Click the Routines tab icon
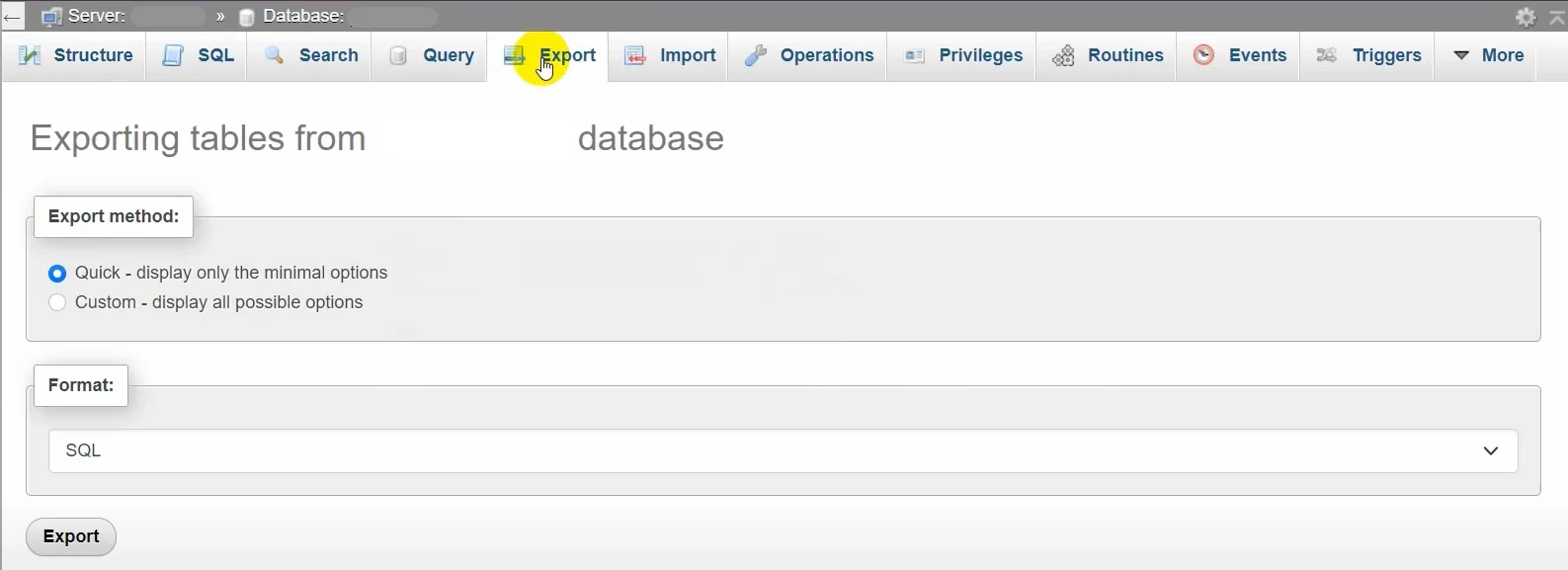Screen dimensions: 1568x570 pos(1063,55)
